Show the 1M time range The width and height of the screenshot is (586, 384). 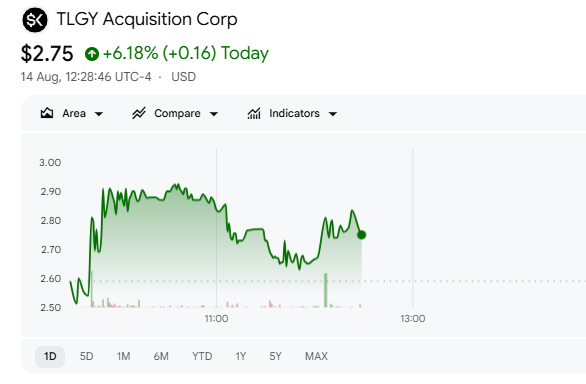[123, 356]
